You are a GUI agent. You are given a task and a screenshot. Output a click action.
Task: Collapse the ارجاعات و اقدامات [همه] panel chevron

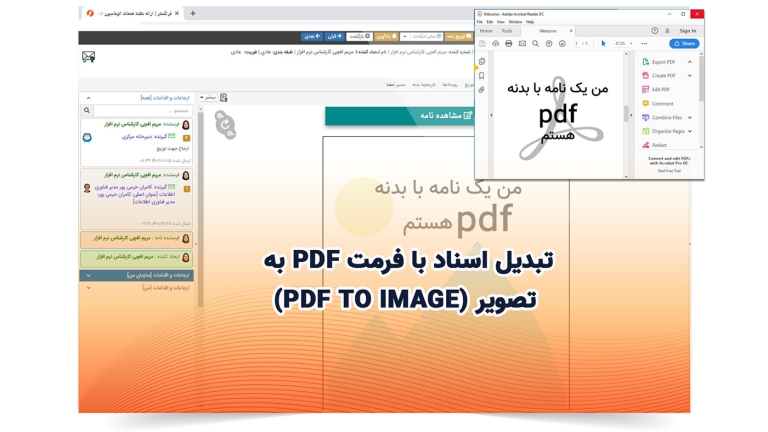(88, 98)
